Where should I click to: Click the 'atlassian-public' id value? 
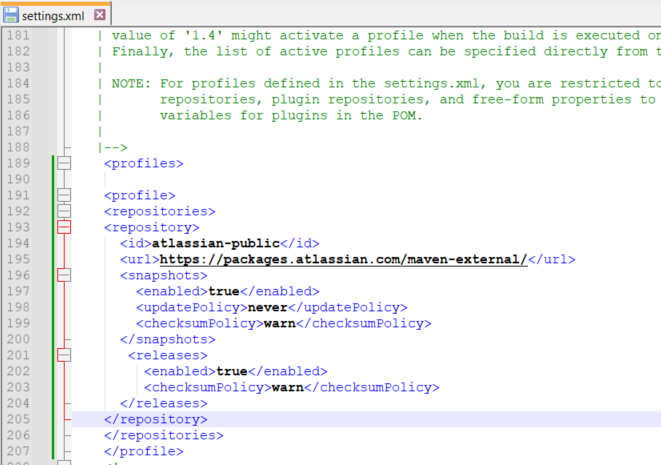(x=215, y=243)
